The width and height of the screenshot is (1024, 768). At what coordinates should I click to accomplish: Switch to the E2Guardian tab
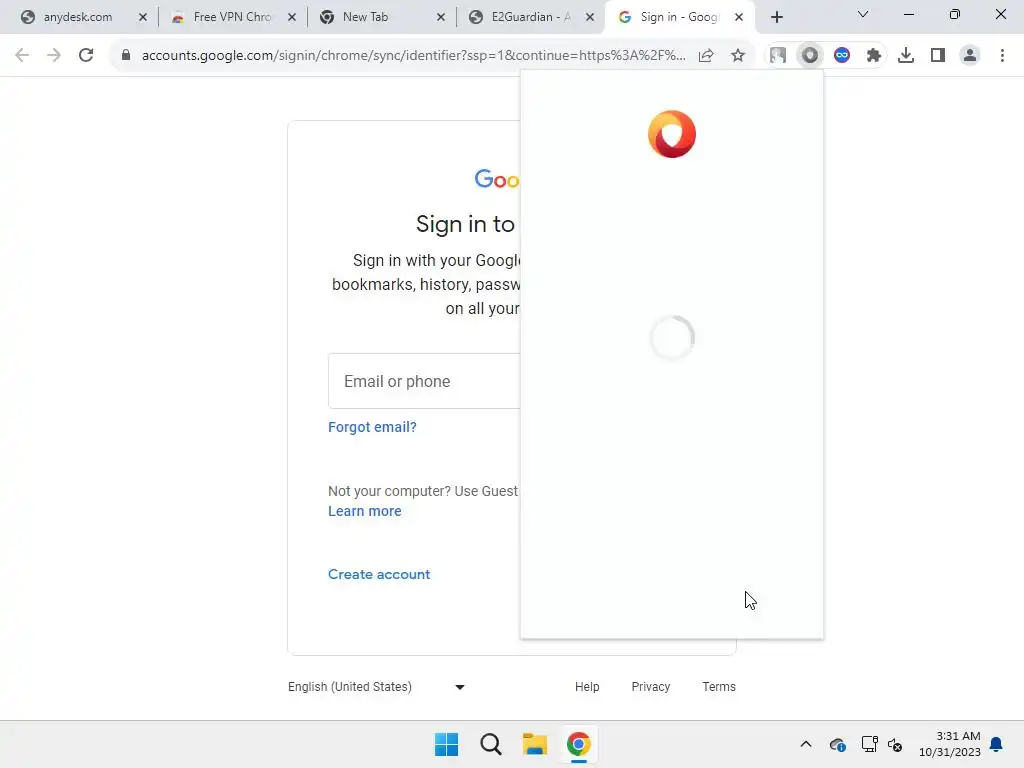(530, 17)
